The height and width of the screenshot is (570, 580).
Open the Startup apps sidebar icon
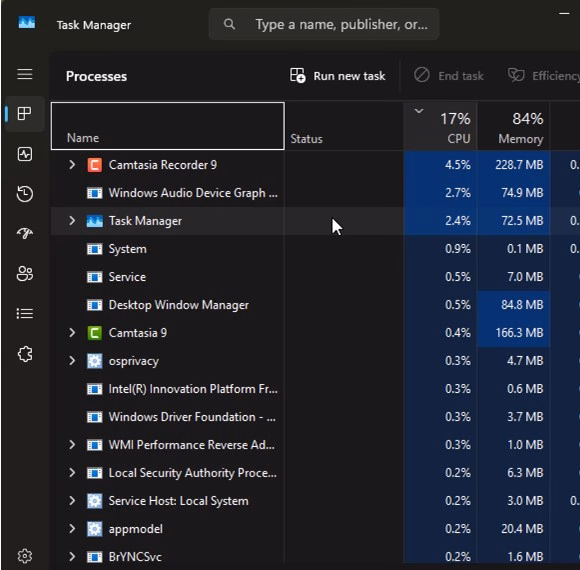click(x=25, y=233)
